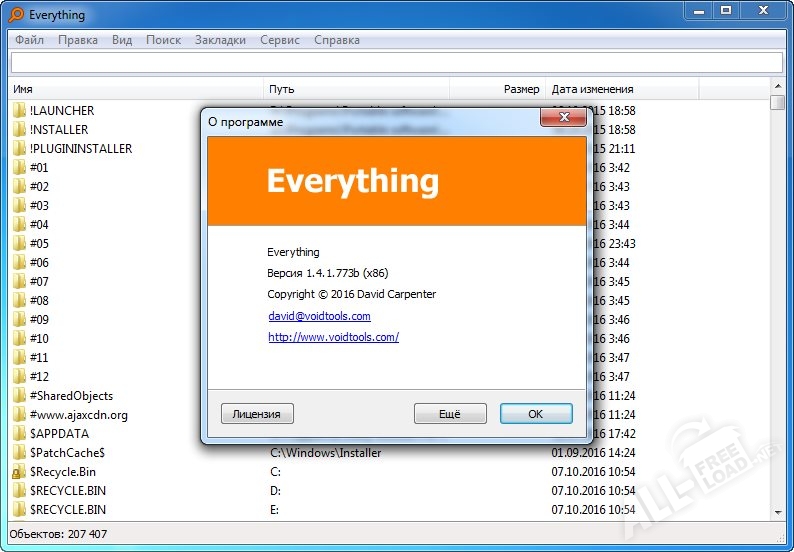The height and width of the screenshot is (552, 794).
Task: Select the $APPDATA folder icon
Action: pos(19,433)
